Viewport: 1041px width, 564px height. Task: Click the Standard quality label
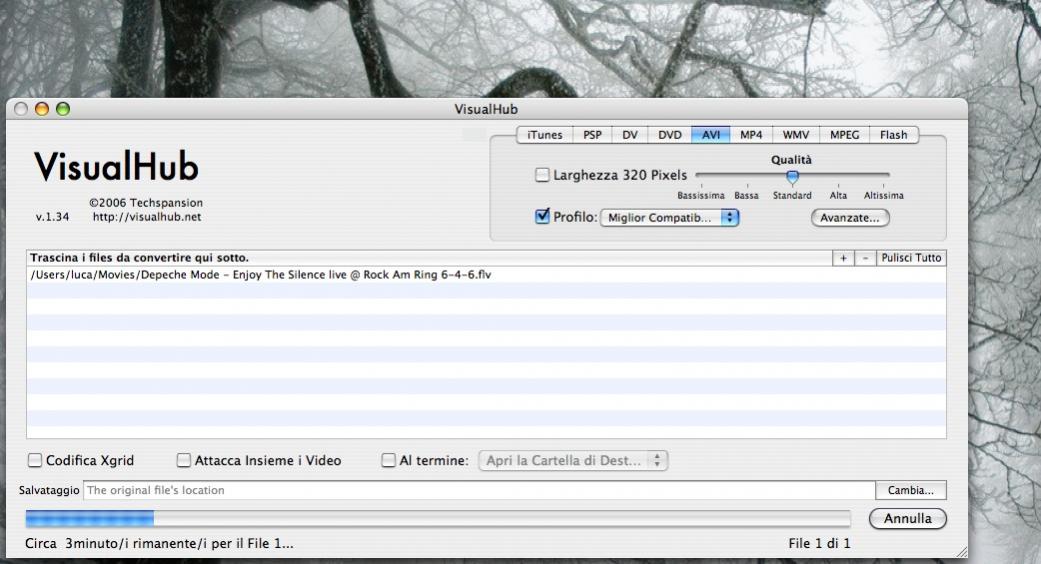coord(792,196)
